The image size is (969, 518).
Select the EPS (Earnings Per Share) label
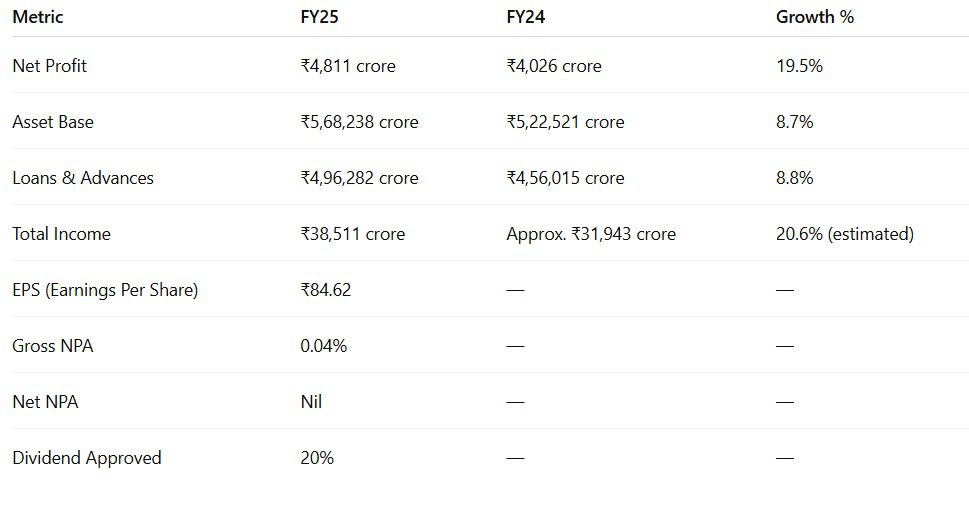105,290
